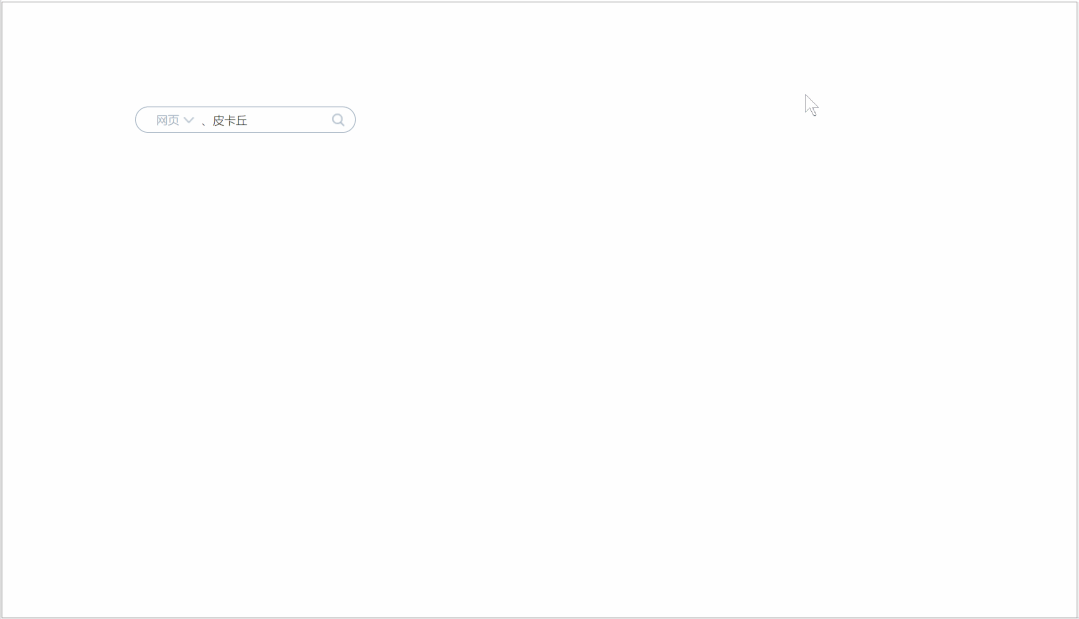Click the magnifier search icon
1079x619 pixels.
pyautogui.click(x=338, y=120)
